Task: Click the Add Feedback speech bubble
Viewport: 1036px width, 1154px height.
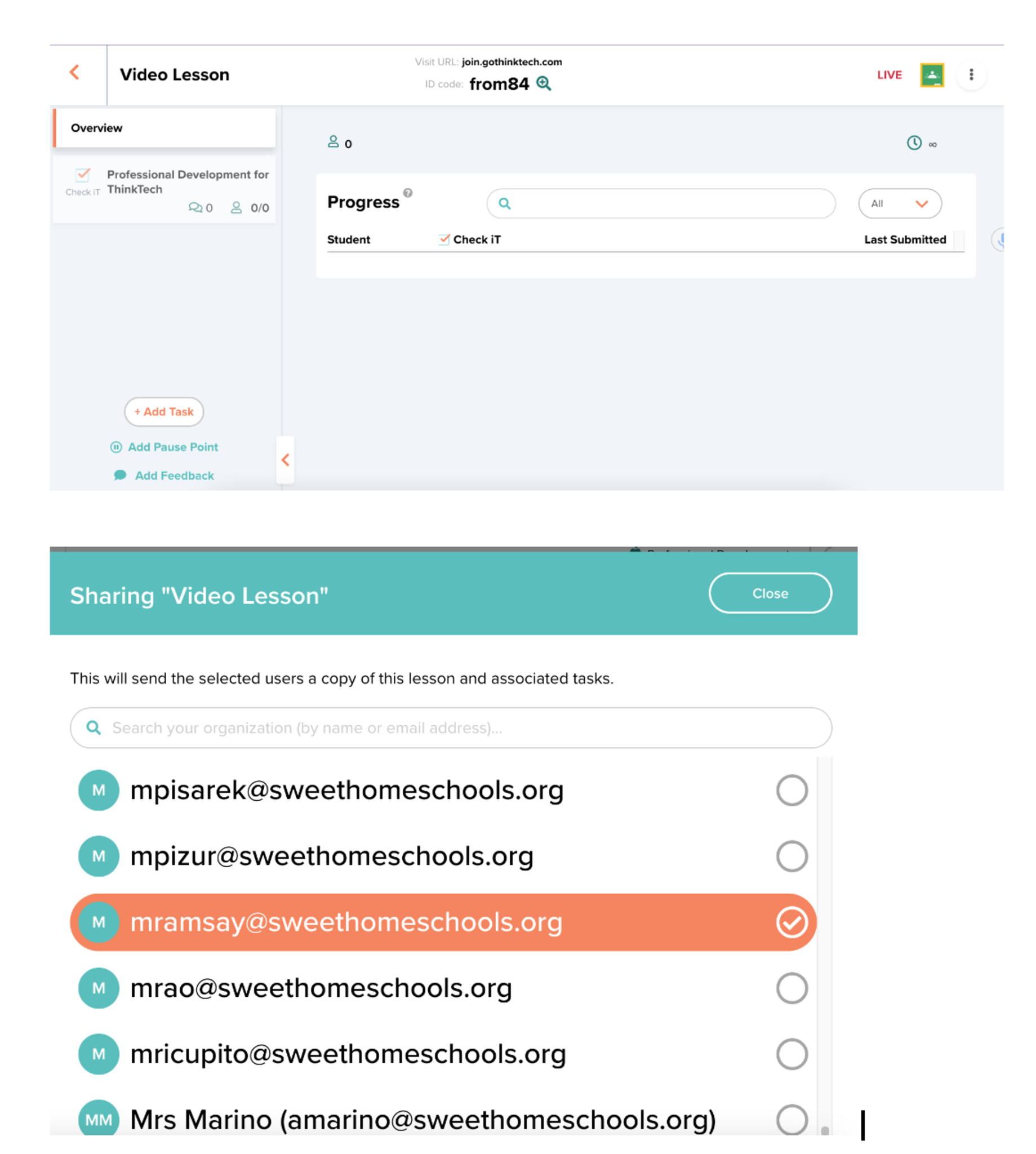Action: 120,475
